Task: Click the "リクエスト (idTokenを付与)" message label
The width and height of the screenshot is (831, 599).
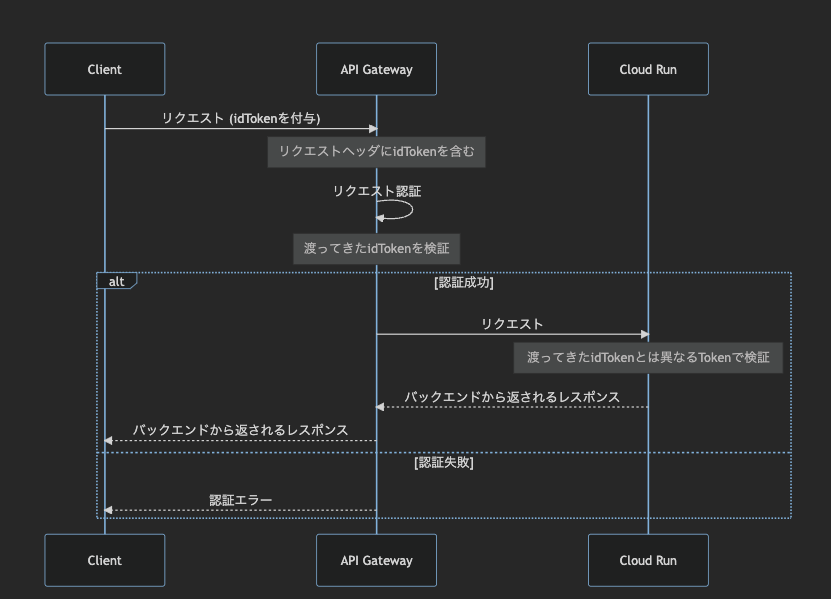Action: [241, 118]
